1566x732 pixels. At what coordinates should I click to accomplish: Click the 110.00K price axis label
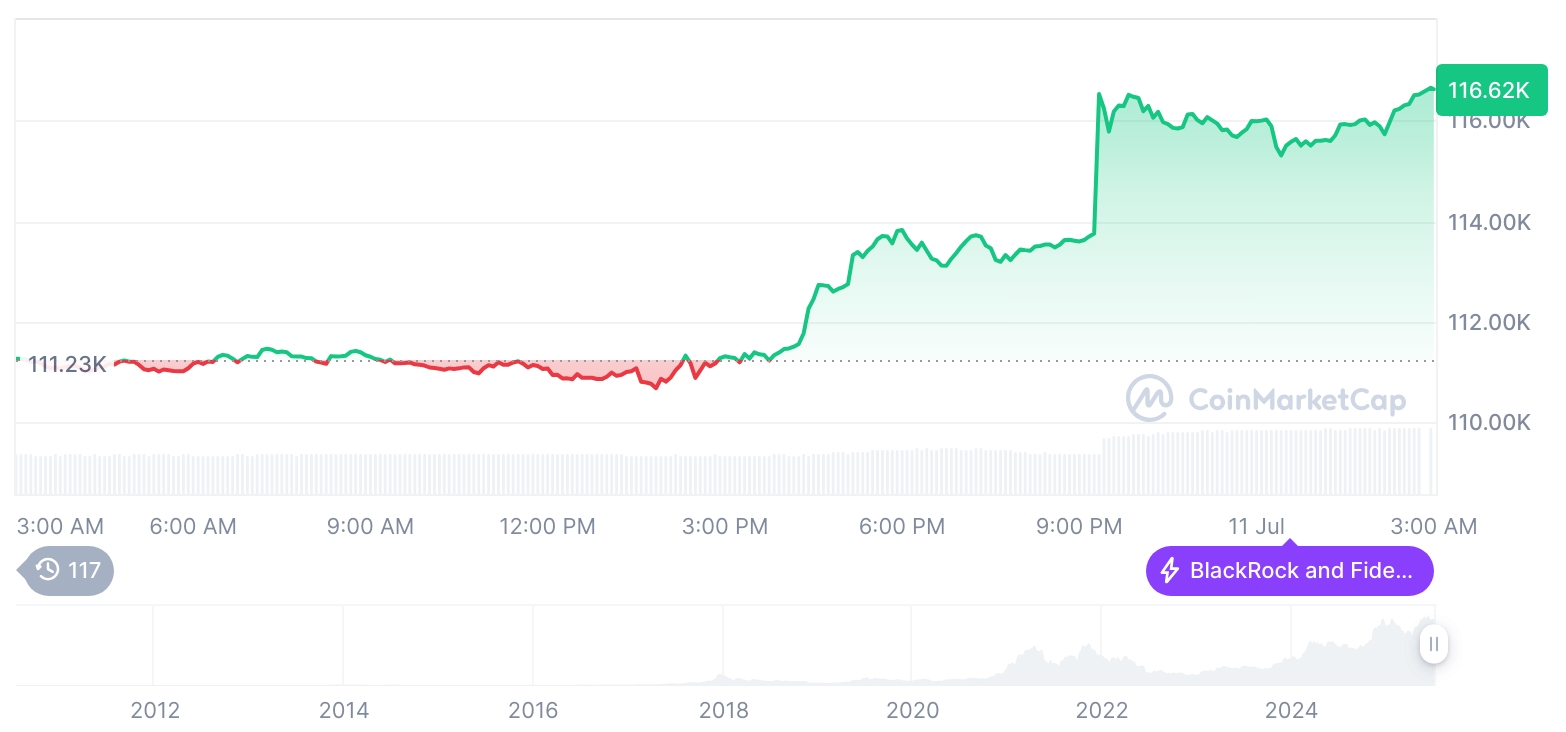click(x=1489, y=423)
